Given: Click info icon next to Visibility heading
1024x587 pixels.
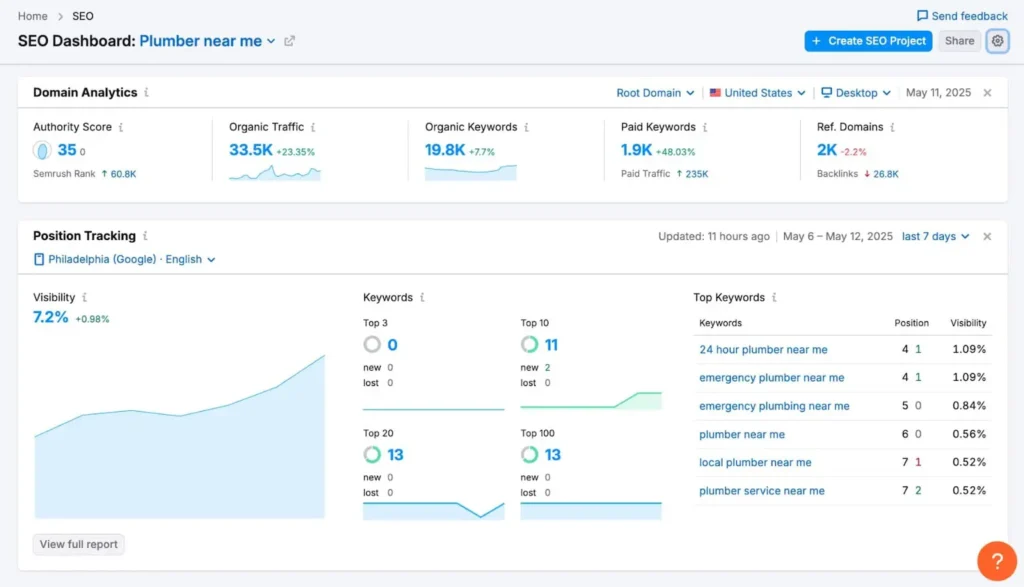Looking at the screenshot, I should tap(84, 298).
